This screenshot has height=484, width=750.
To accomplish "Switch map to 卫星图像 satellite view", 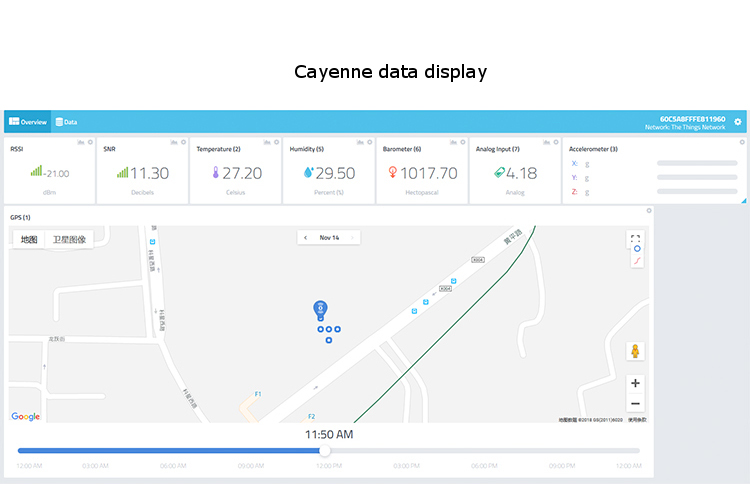I will pos(69,240).
